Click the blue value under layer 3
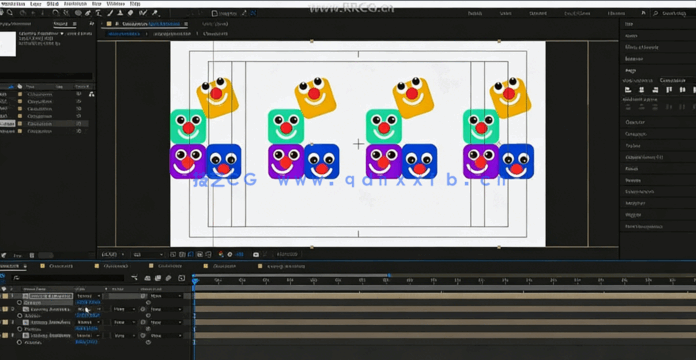This screenshot has height=360, width=696. pos(87,328)
